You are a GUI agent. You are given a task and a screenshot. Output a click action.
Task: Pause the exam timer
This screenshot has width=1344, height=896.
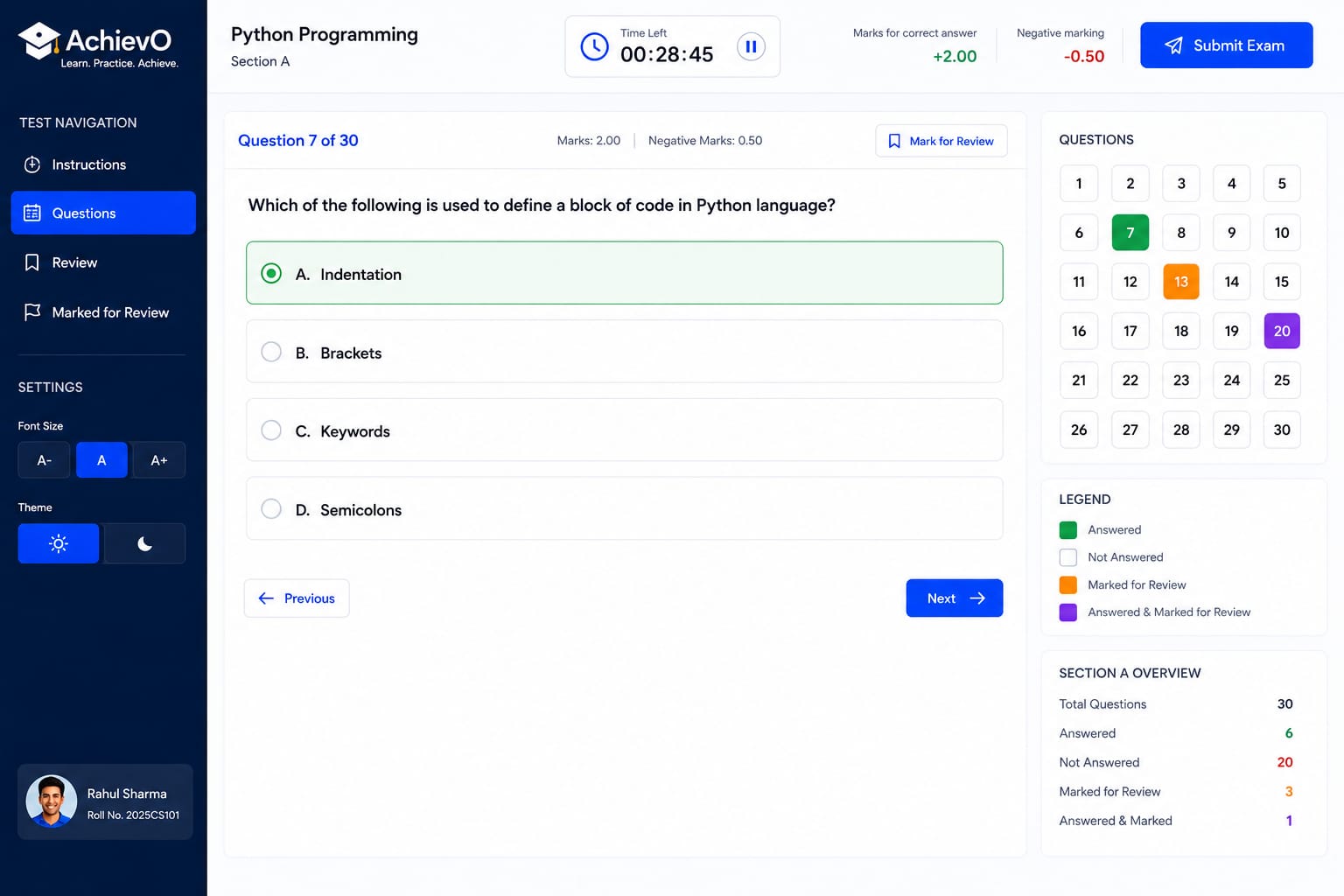[x=751, y=46]
